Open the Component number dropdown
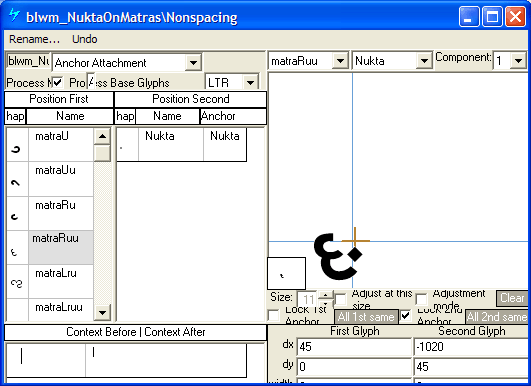This screenshot has height=386, width=531. tap(518, 61)
